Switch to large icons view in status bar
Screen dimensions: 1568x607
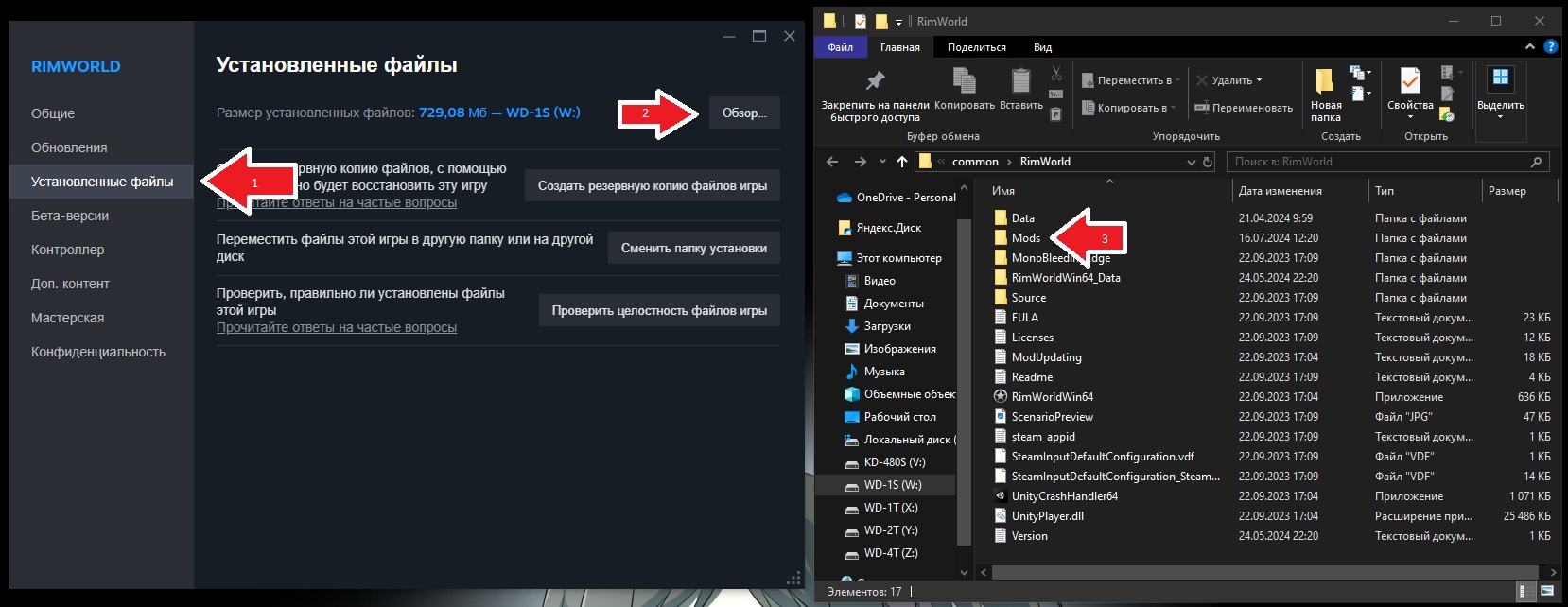pyautogui.click(x=1547, y=591)
